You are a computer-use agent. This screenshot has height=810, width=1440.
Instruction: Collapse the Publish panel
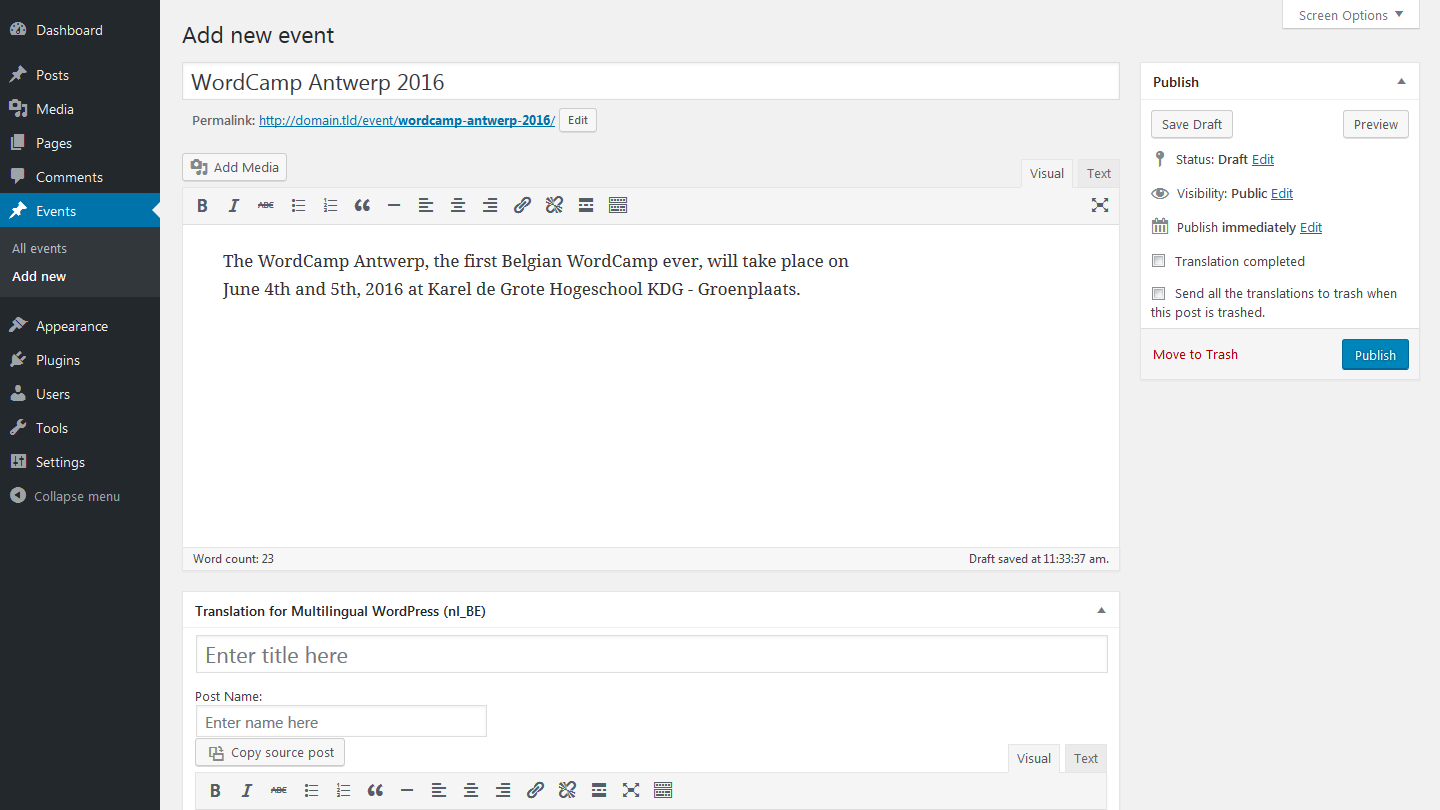point(1401,82)
